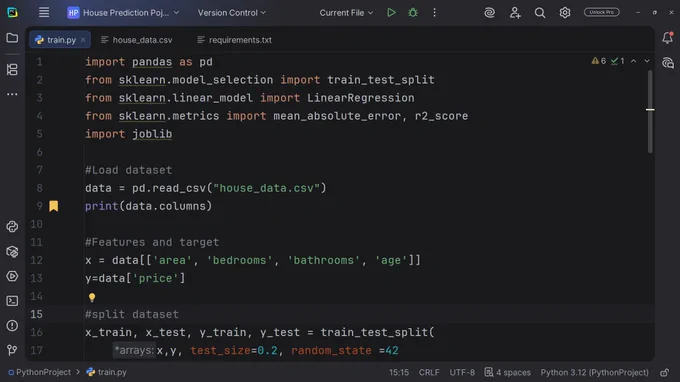Click the *arrays: inlay hint on line 17

click(134, 350)
